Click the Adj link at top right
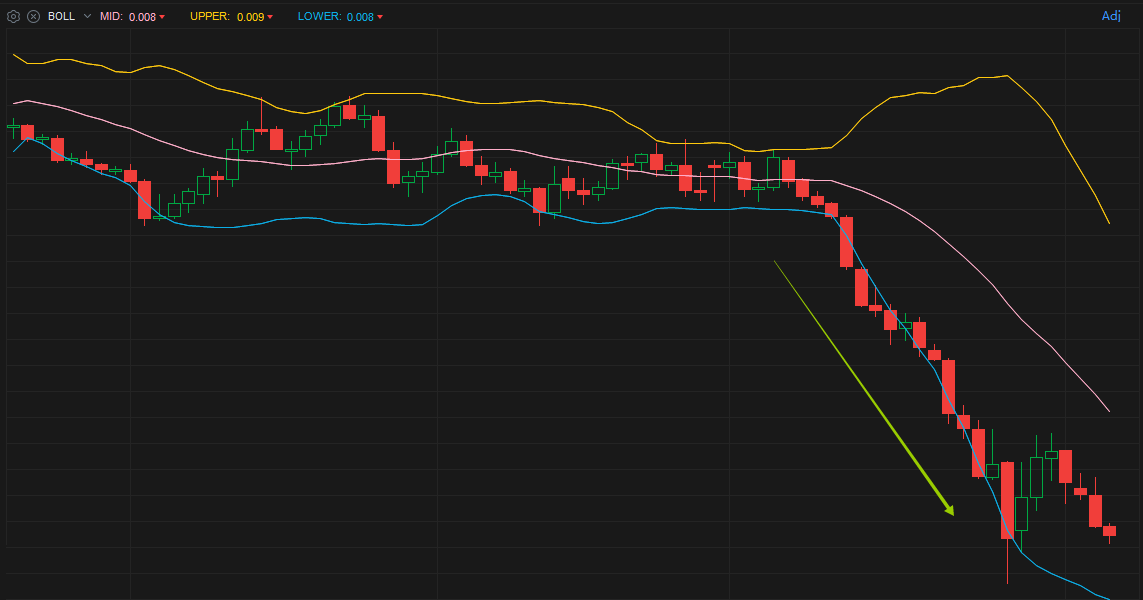The image size is (1143, 600). [1110, 16]
